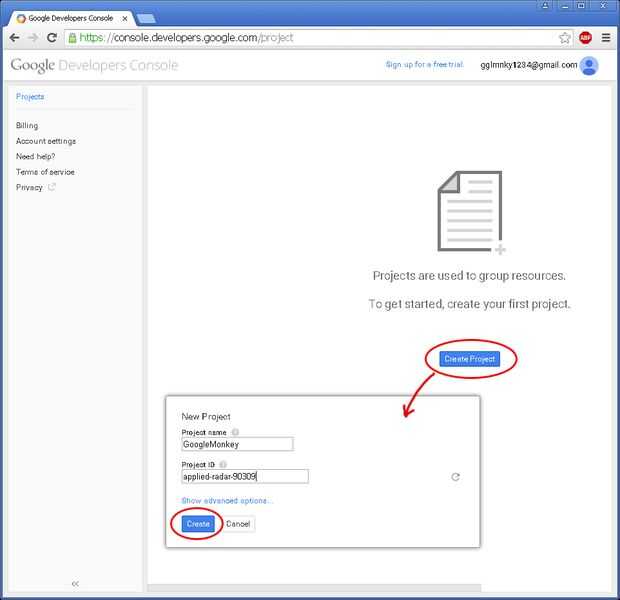Go back using the browser back arrow

(15, 38)
